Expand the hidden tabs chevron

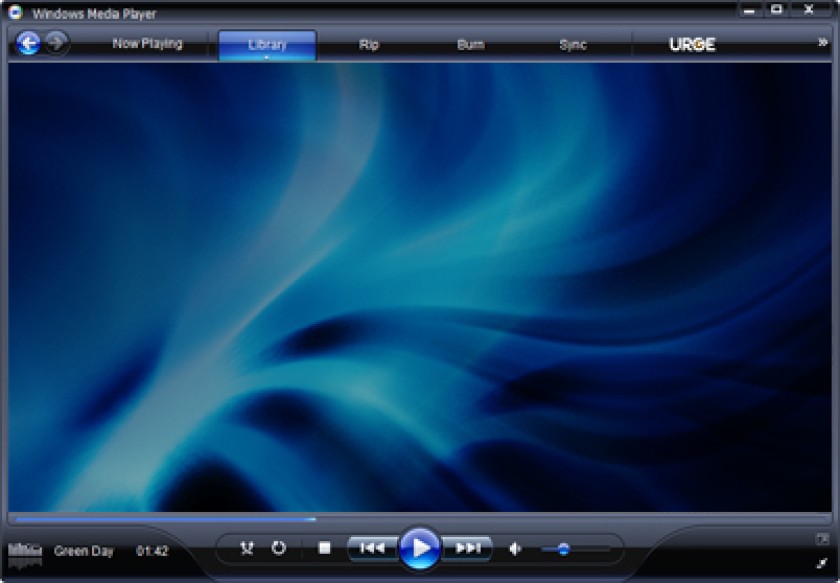(x=823, y=42)
